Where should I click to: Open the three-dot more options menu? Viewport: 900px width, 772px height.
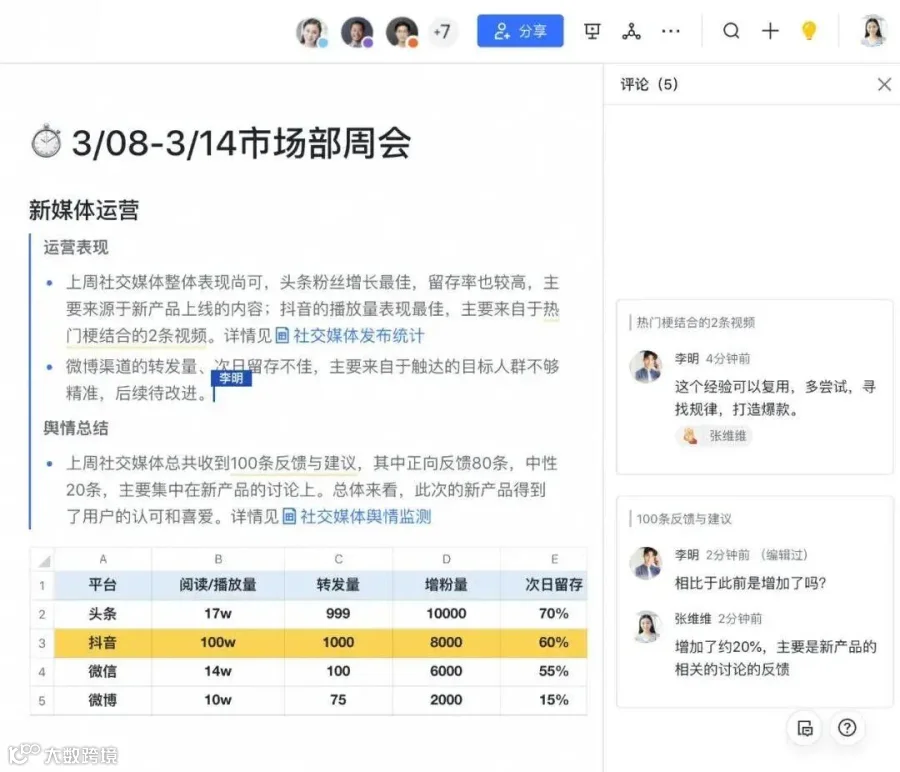point(670,31)
